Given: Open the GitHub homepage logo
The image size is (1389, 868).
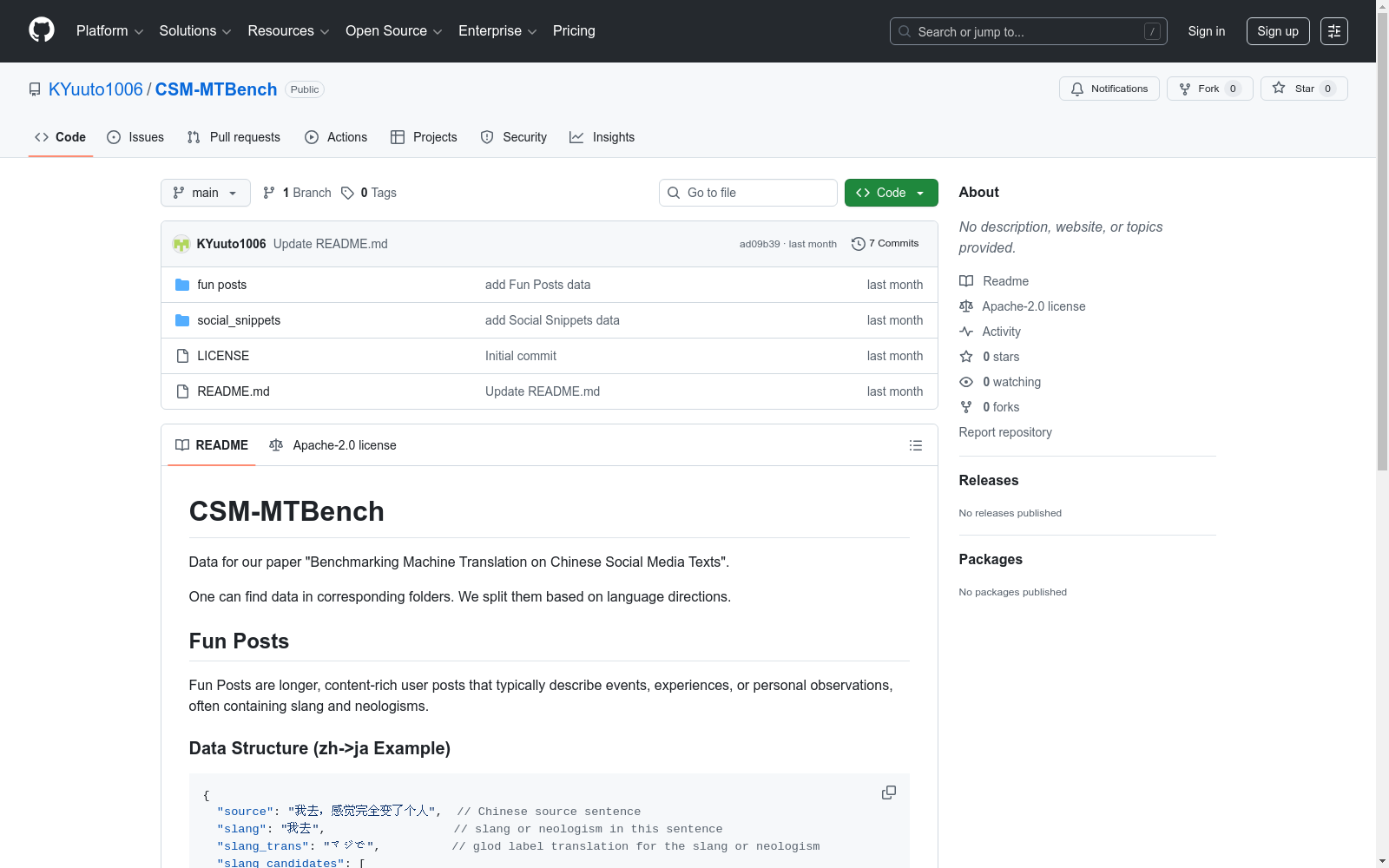Looking at the screenshot, I should point(42,30).
